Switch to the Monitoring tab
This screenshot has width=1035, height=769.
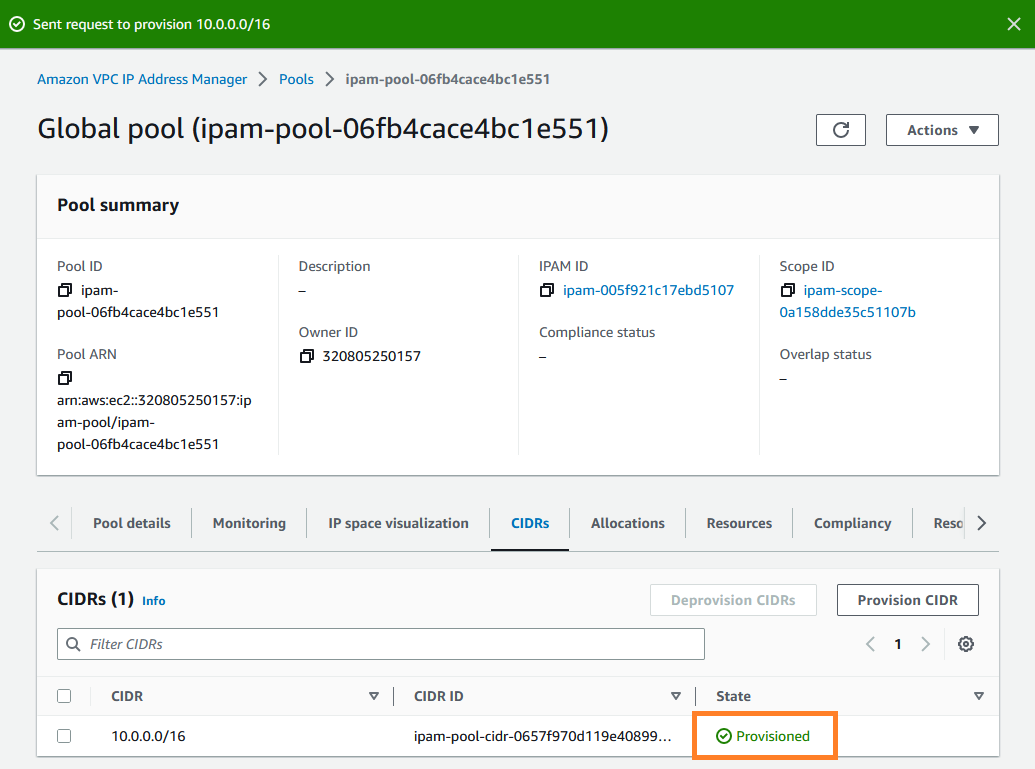point(248,522)
